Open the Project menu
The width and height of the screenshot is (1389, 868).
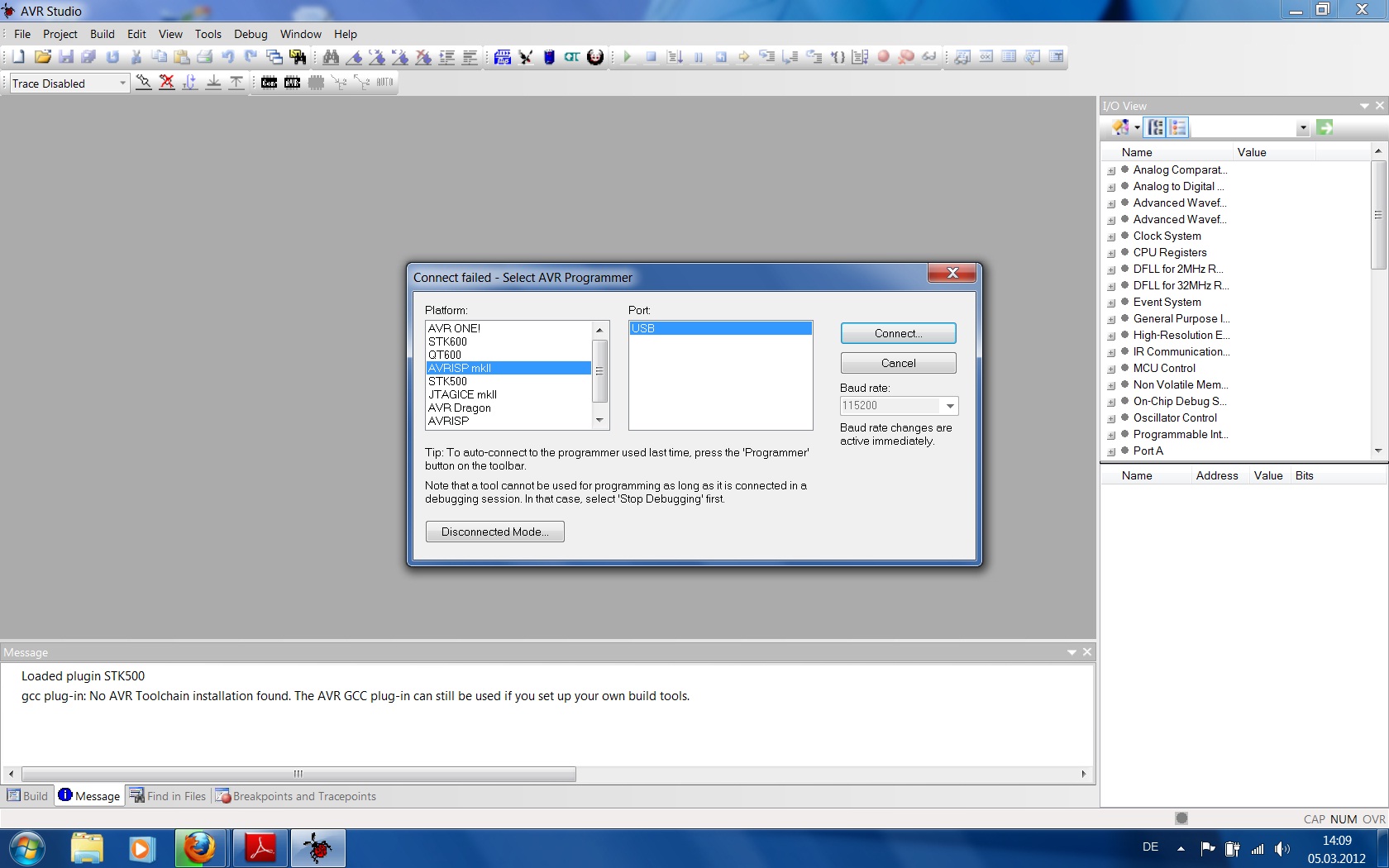coord(60,34)
